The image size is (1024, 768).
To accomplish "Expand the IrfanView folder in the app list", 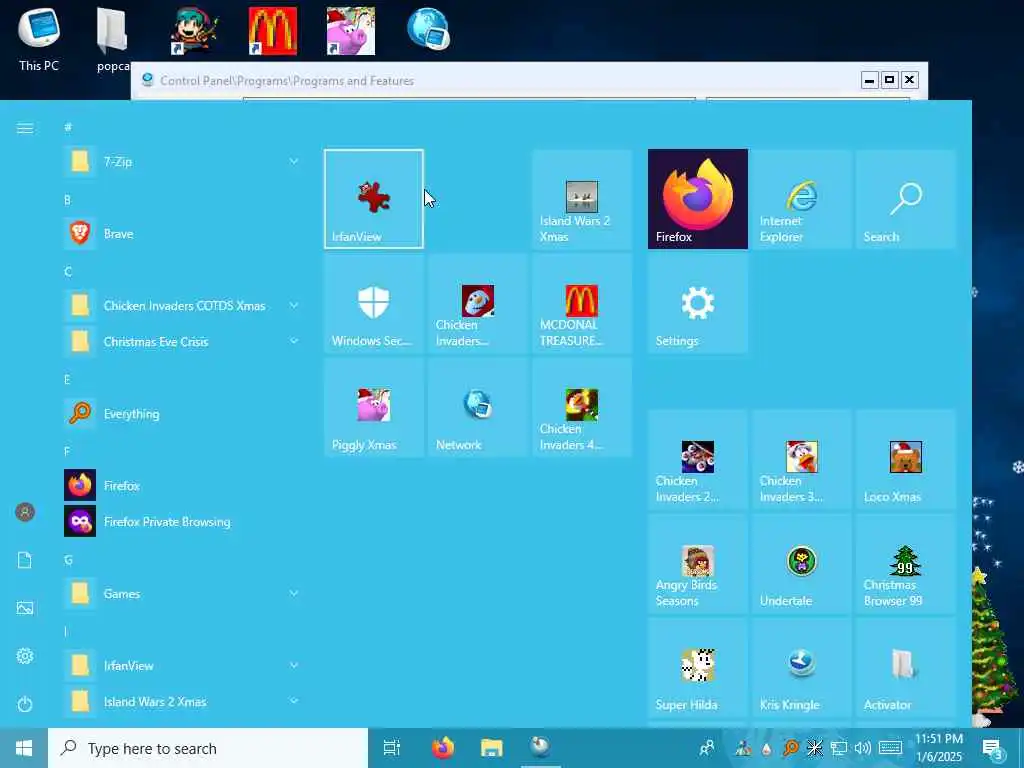I will tap(182, 665).
